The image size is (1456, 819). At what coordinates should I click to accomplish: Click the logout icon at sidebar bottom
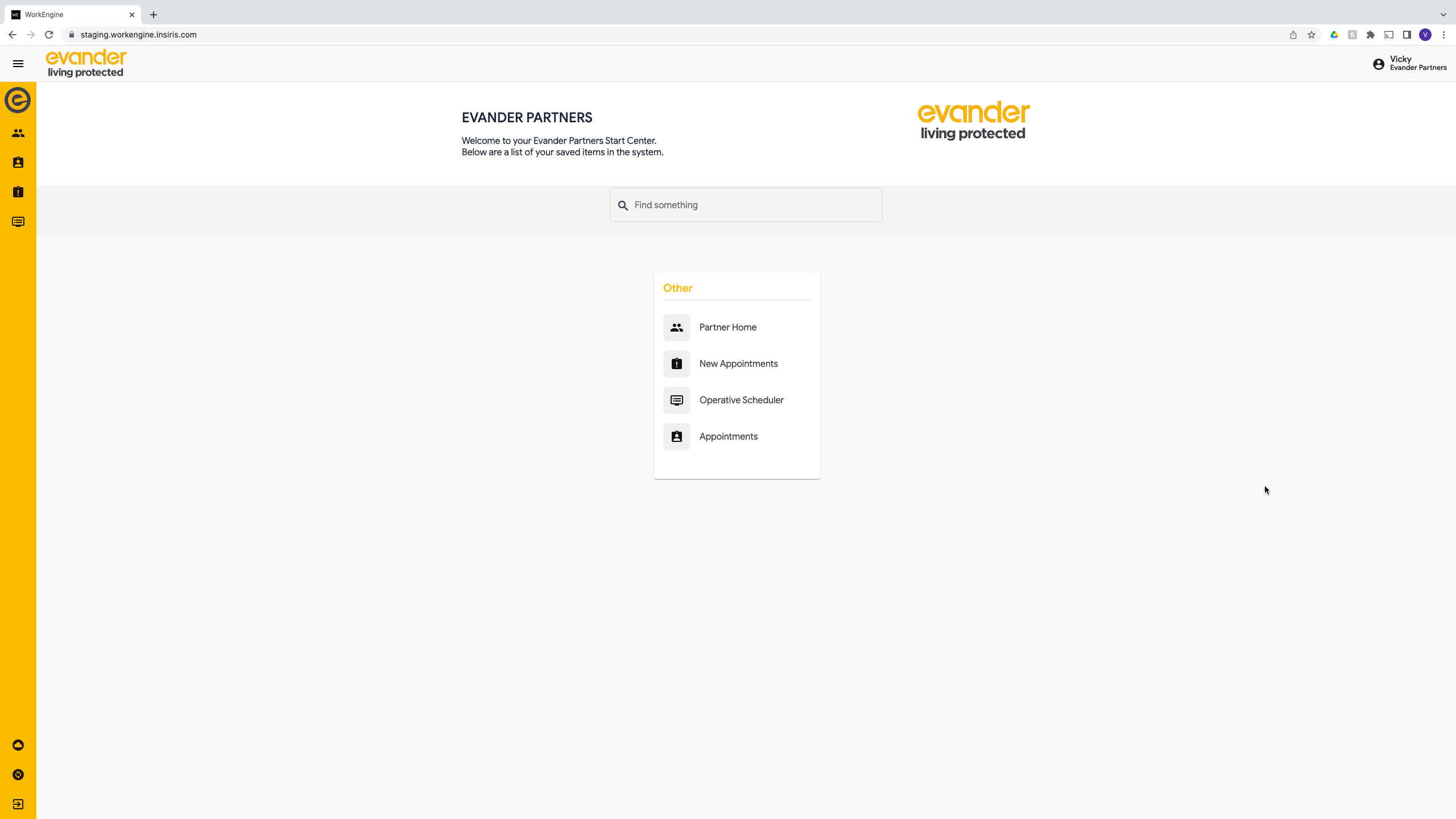point(18,804)
